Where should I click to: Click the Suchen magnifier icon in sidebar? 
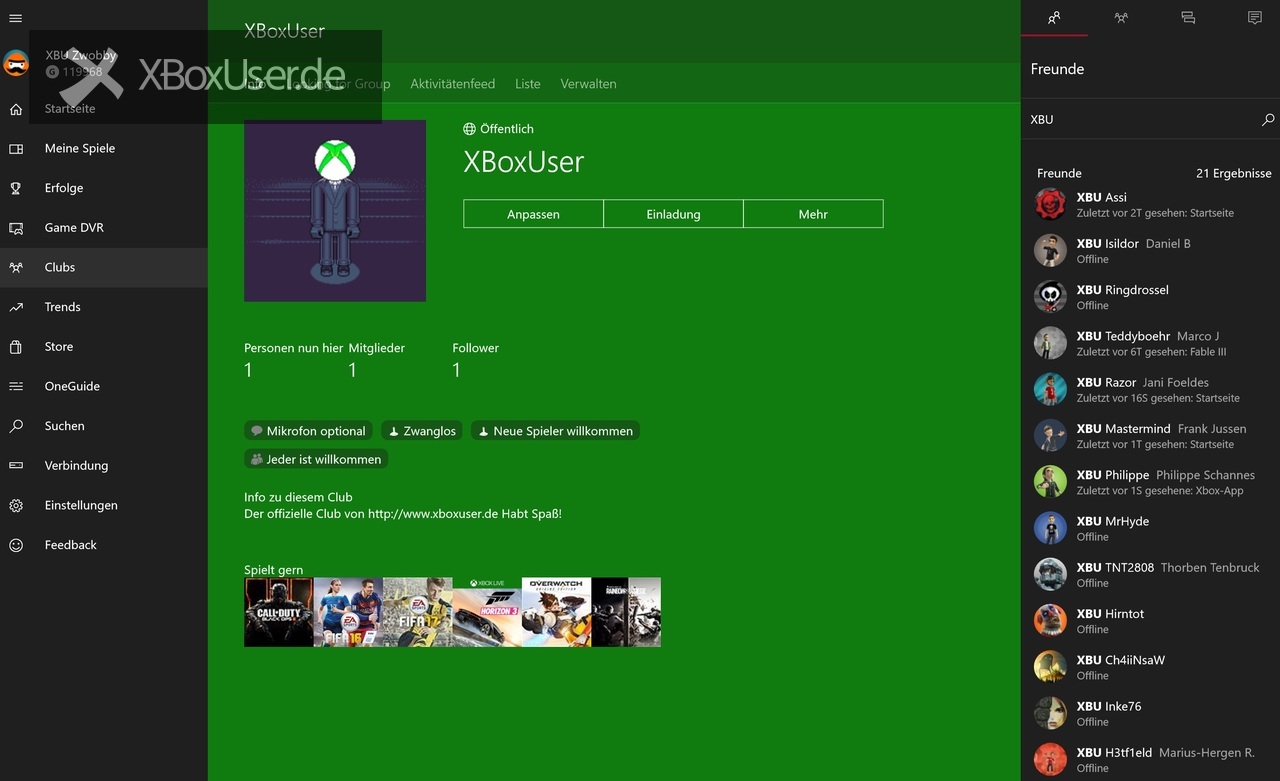[x=16, y=426]
